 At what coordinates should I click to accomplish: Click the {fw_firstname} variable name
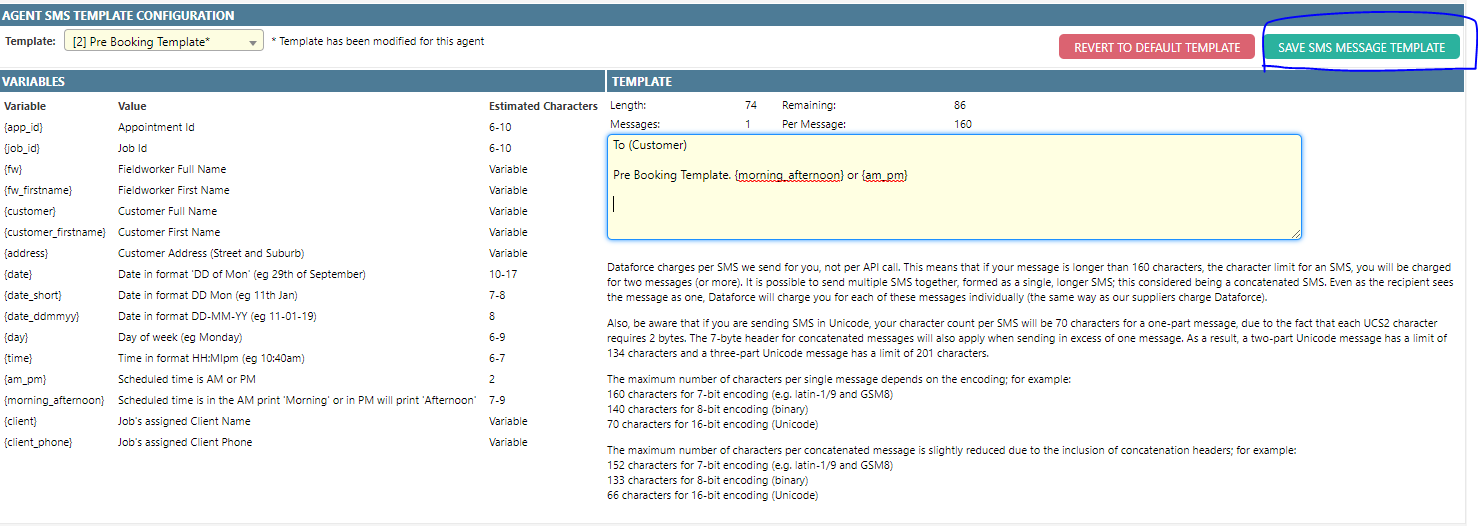click(38, 190)
